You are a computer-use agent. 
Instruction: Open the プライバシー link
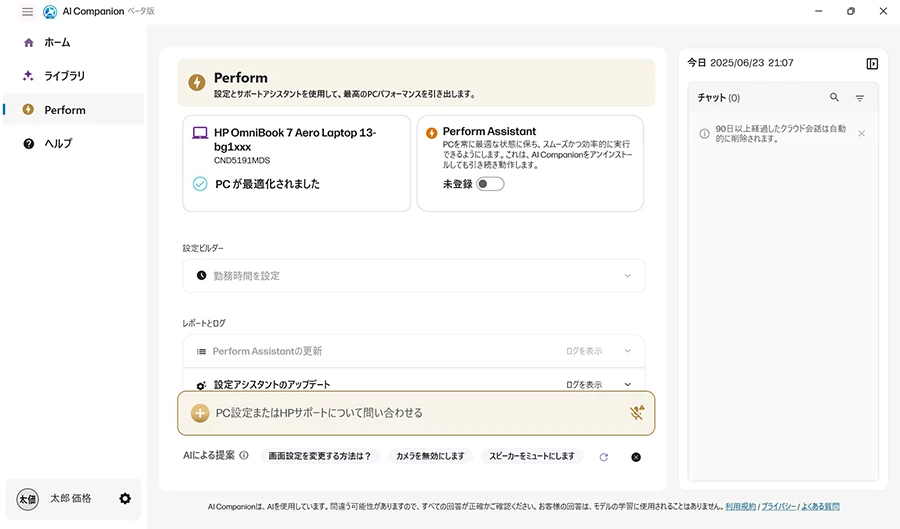778,507
